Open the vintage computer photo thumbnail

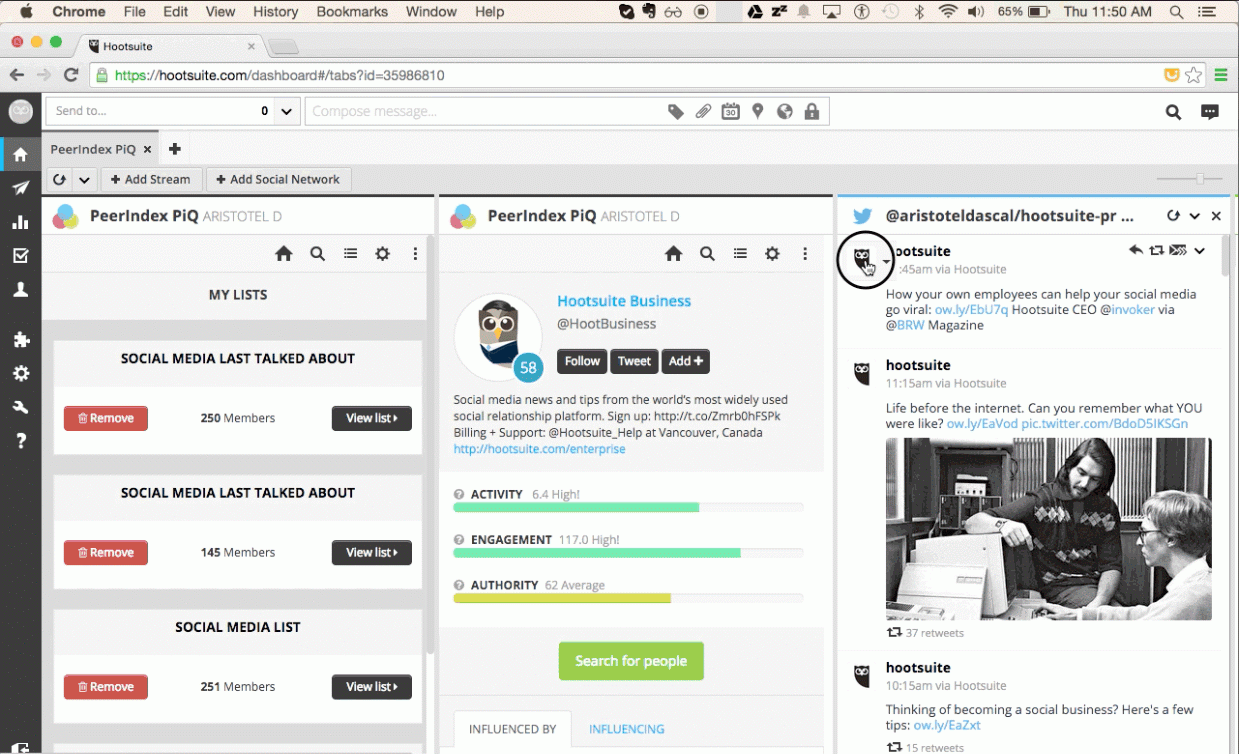click(x=1048, y=529)
